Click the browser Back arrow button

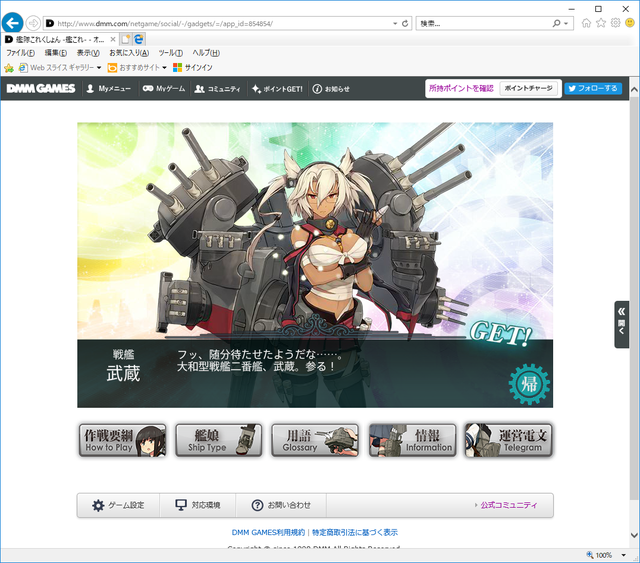[12, 23]
